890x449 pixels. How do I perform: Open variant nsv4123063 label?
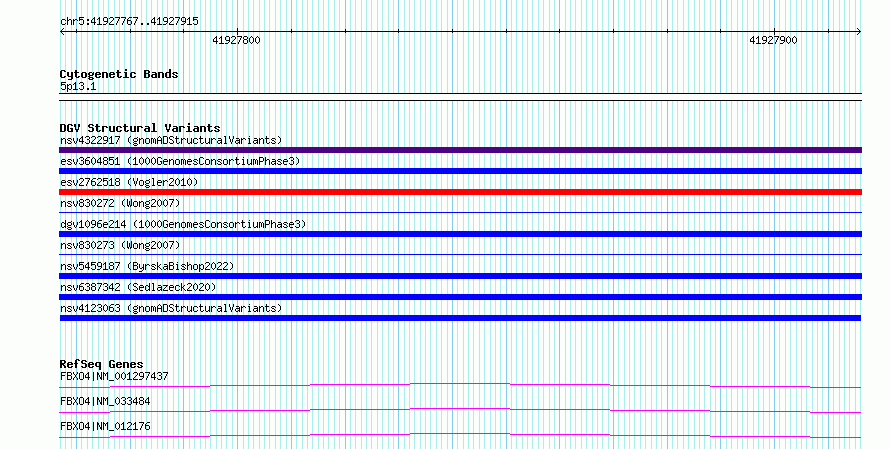click(x=171, y=308)
